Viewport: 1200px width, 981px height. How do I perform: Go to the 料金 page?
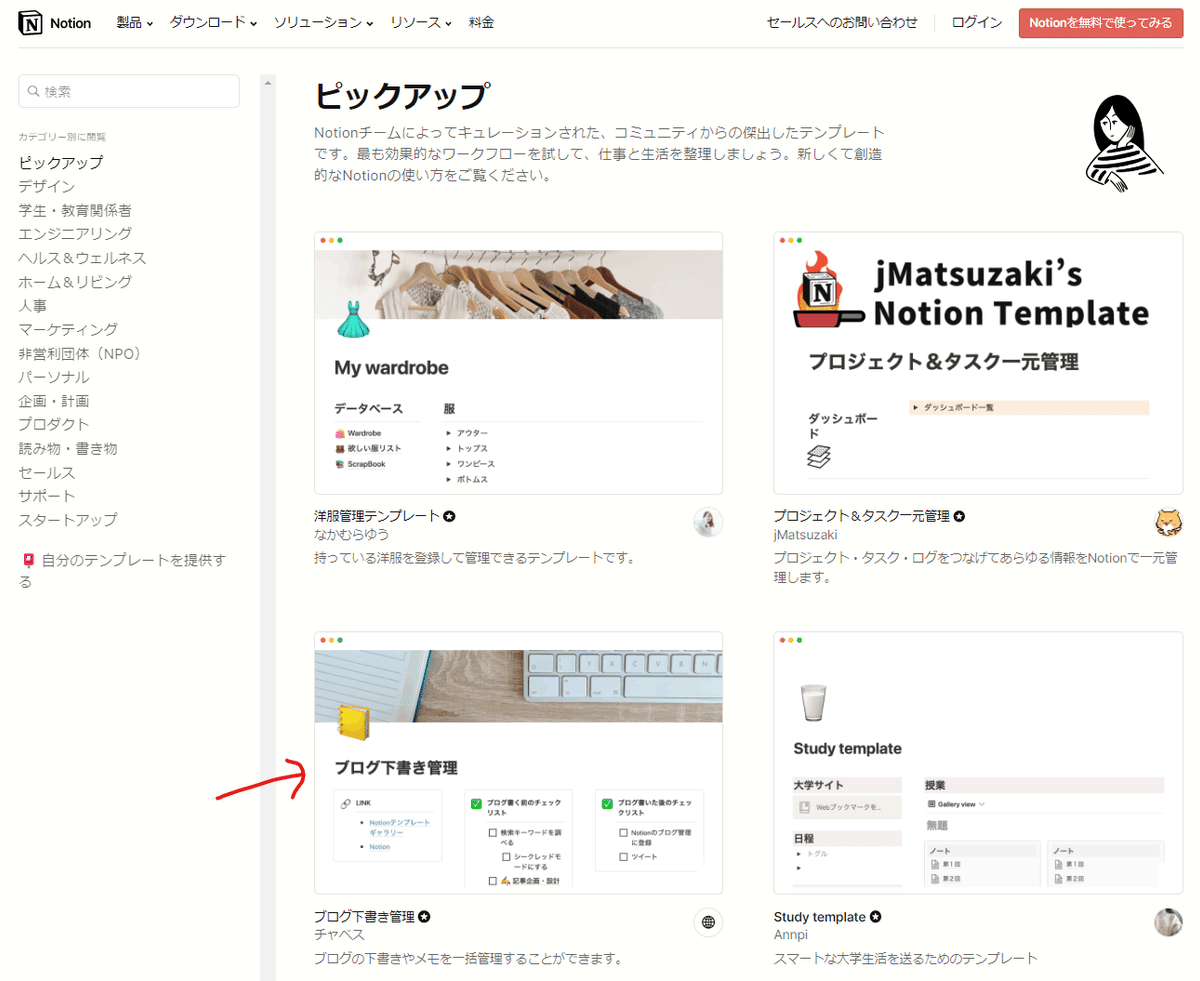(480, 22)
